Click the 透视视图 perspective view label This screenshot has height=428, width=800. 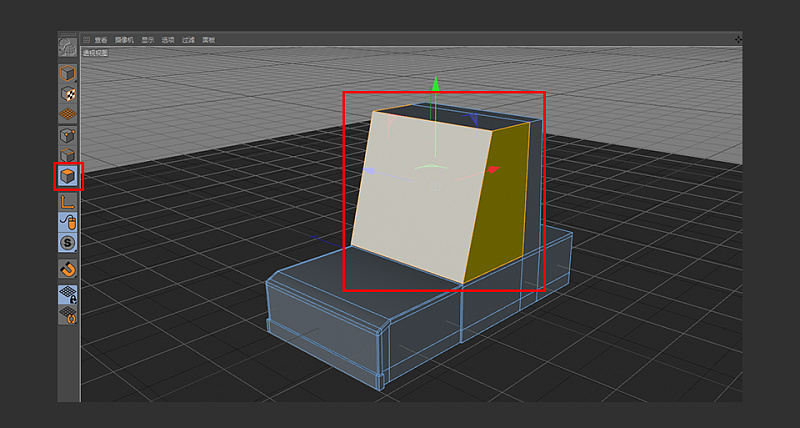tap(95, 53)
